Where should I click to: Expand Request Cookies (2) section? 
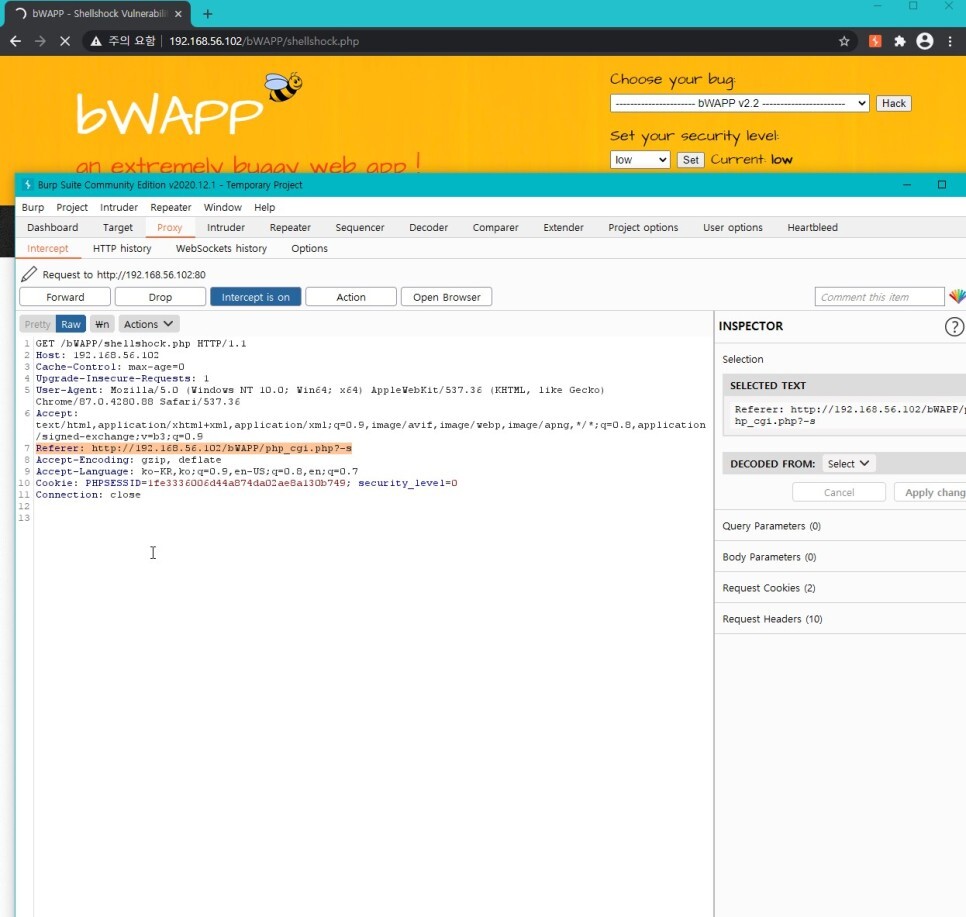click(840, 588)
